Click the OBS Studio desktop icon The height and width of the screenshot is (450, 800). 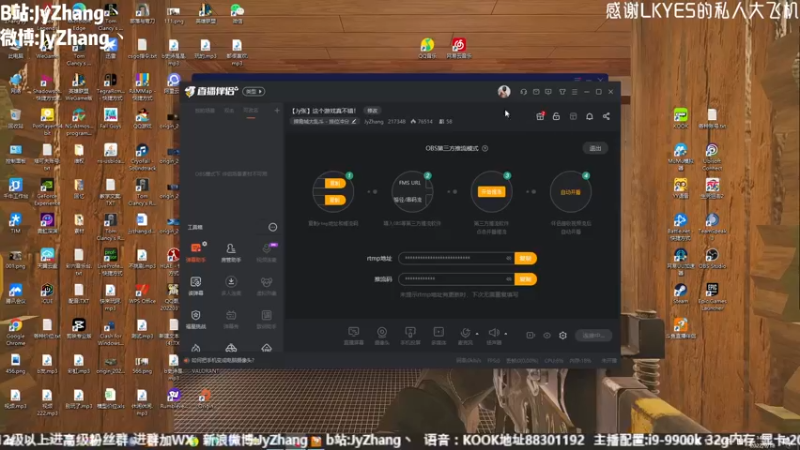pos(712,259)
